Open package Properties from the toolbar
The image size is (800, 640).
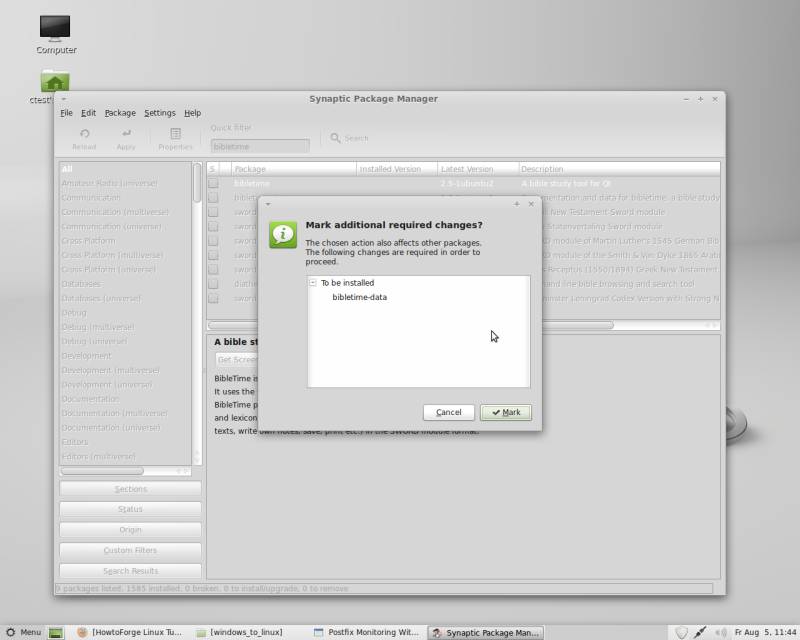click(x=175, y=138)
